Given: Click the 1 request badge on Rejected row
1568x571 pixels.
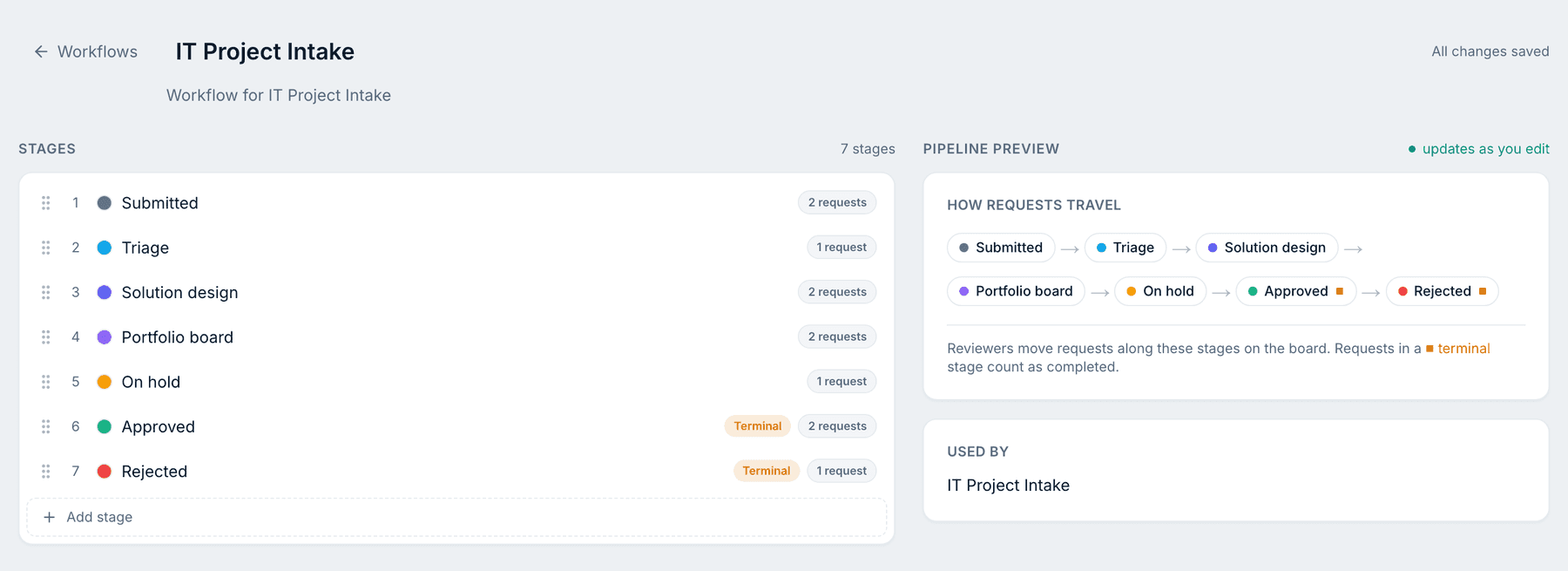Looking at the screenshot, I should click(x=841, y=471).
